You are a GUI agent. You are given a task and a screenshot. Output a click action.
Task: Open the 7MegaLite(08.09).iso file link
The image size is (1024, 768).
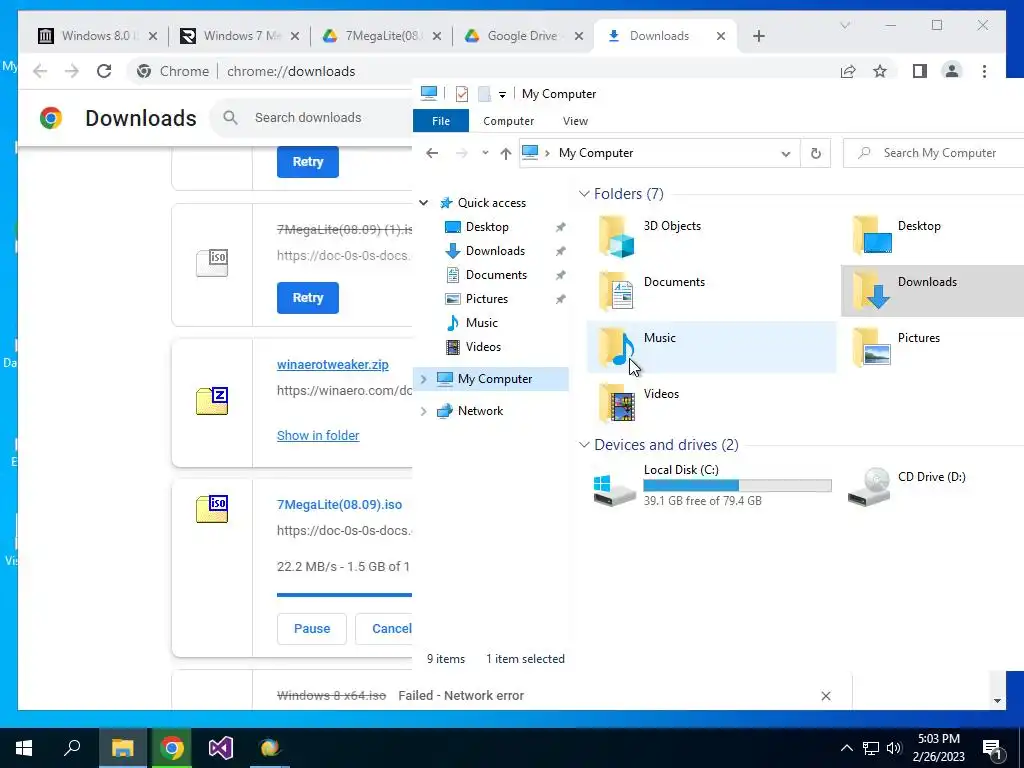(x=339, y=505)
